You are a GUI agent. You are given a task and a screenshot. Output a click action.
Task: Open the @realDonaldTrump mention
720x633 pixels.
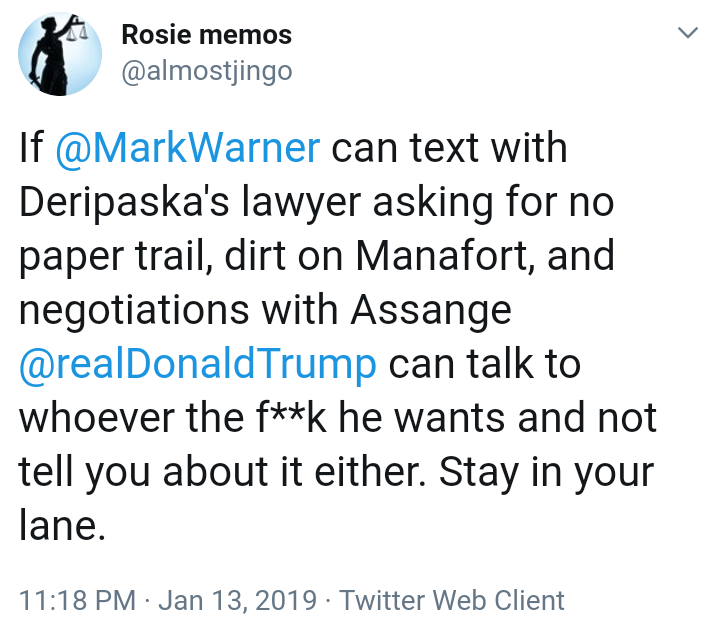[197, 364]
